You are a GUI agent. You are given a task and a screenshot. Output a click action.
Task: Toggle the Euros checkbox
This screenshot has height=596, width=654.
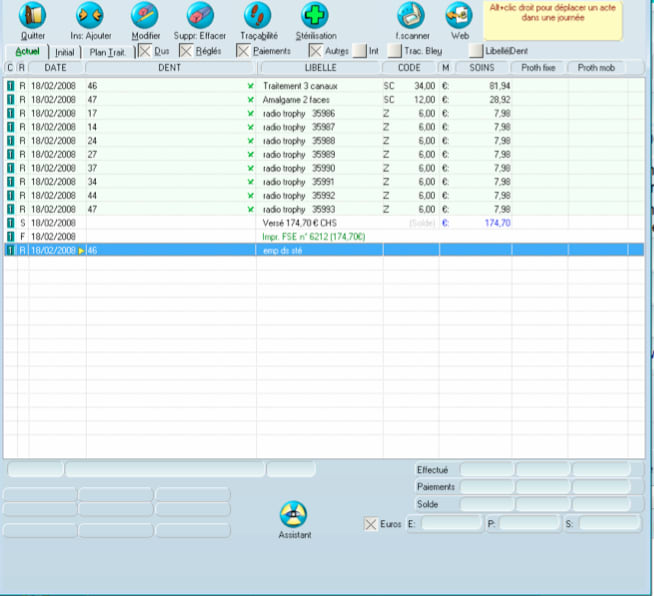[x=371, y=523]
